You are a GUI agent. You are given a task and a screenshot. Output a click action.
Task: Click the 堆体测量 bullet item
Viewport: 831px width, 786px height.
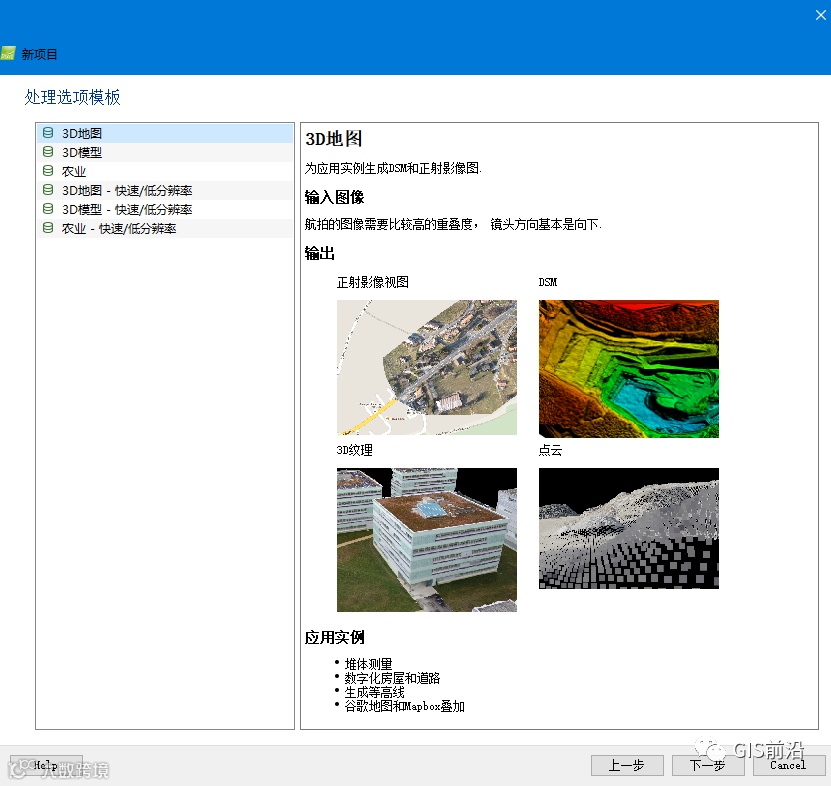368,664
